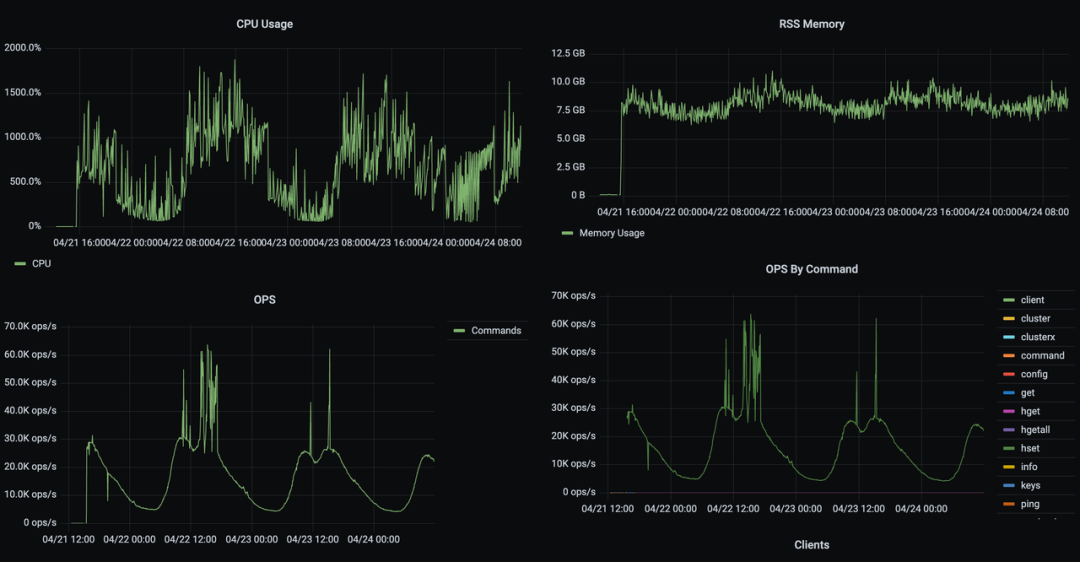Click 60.0K ops/s label in OPS panel

(30, 355)
